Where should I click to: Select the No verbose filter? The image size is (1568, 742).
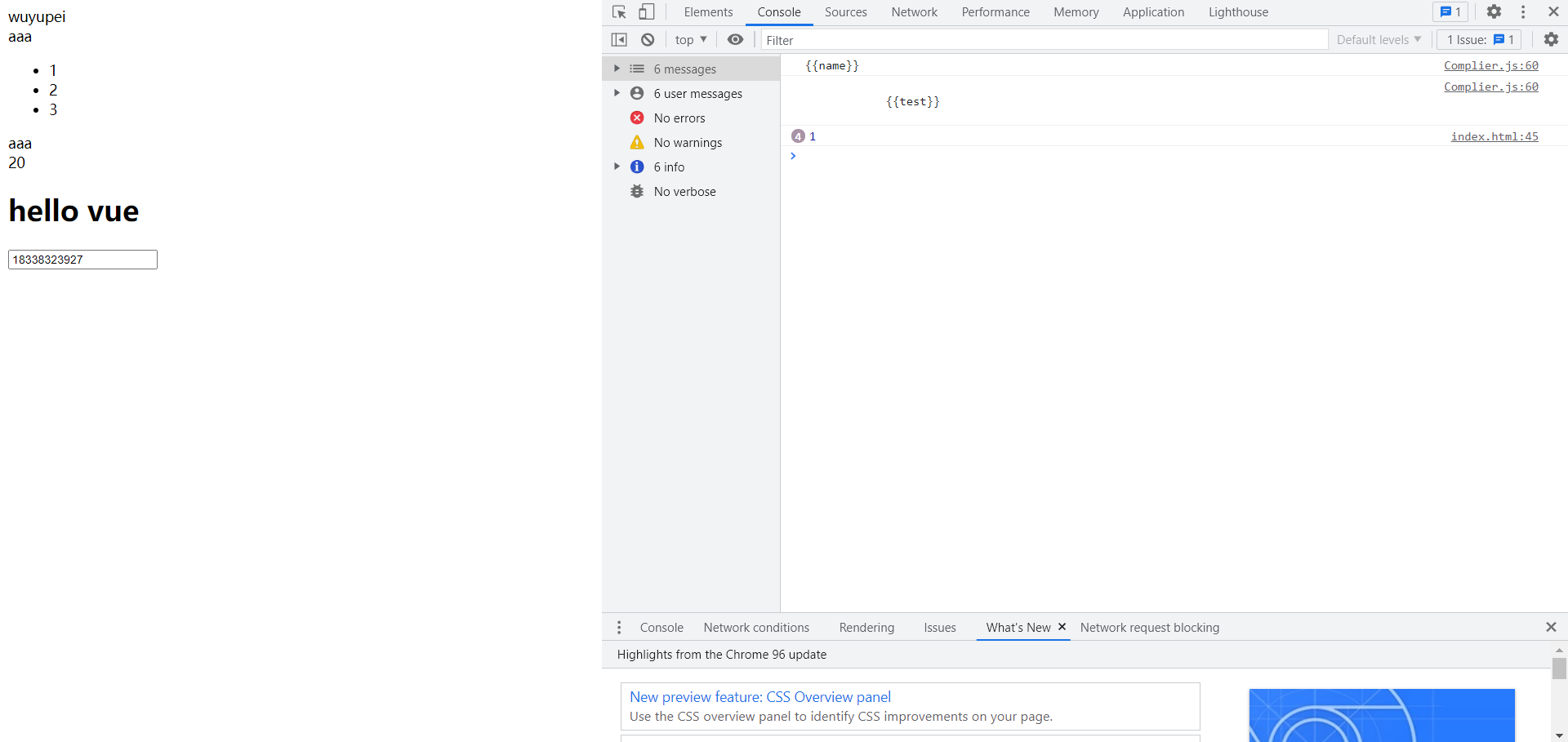[x=691, y=192]
